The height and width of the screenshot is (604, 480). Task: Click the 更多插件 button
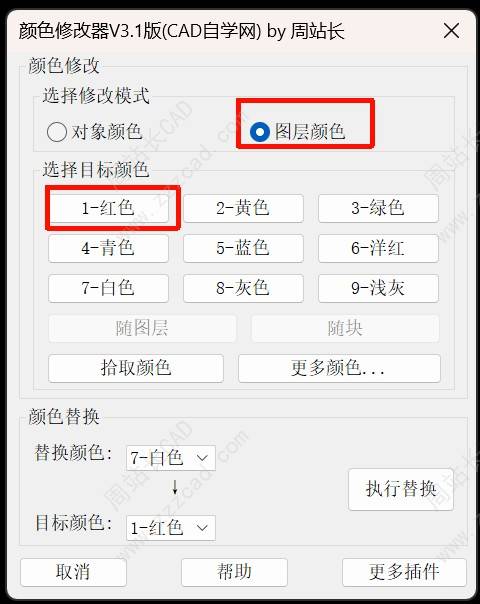point(404,572)
